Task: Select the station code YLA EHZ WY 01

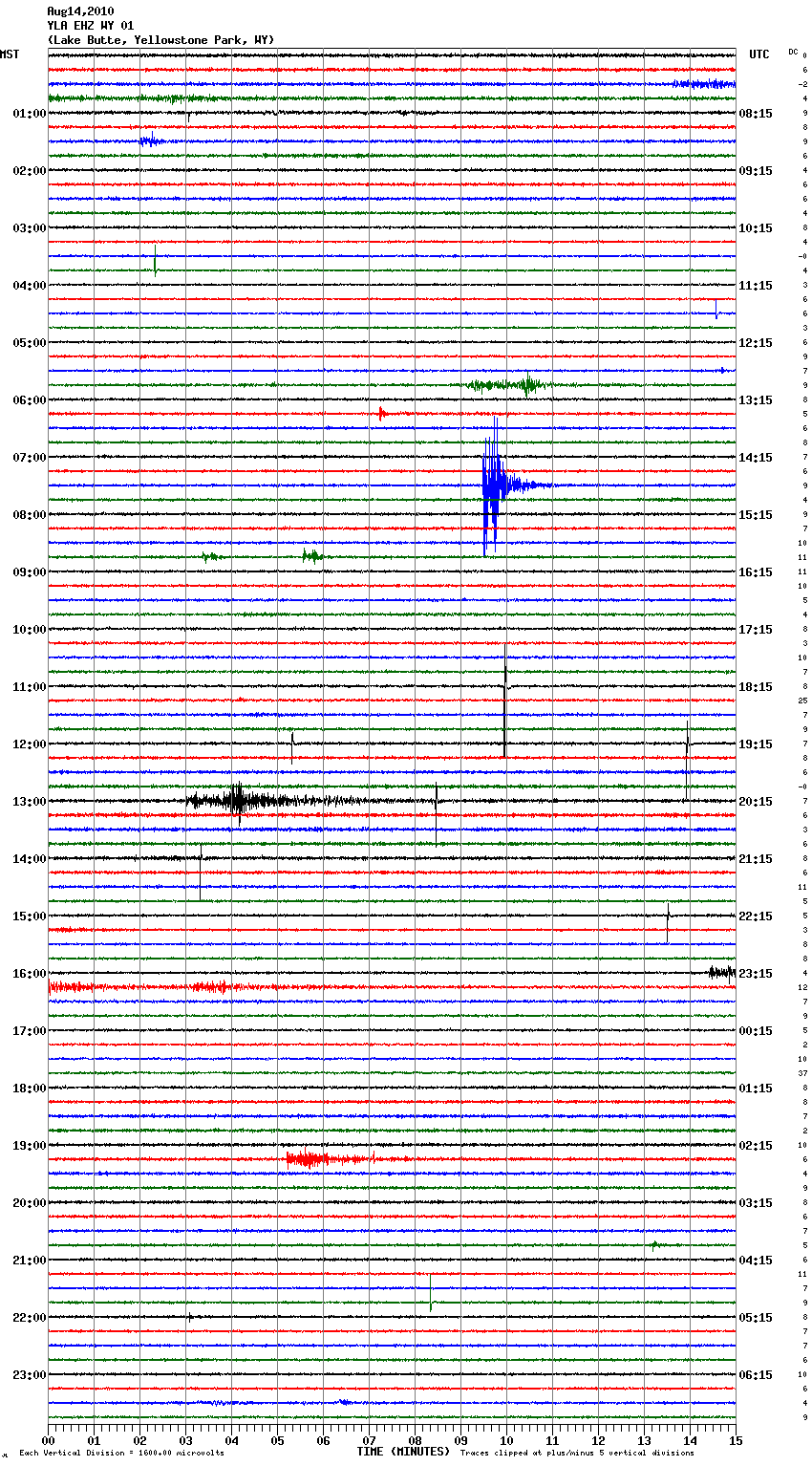Action: click(x=91, y=26)
